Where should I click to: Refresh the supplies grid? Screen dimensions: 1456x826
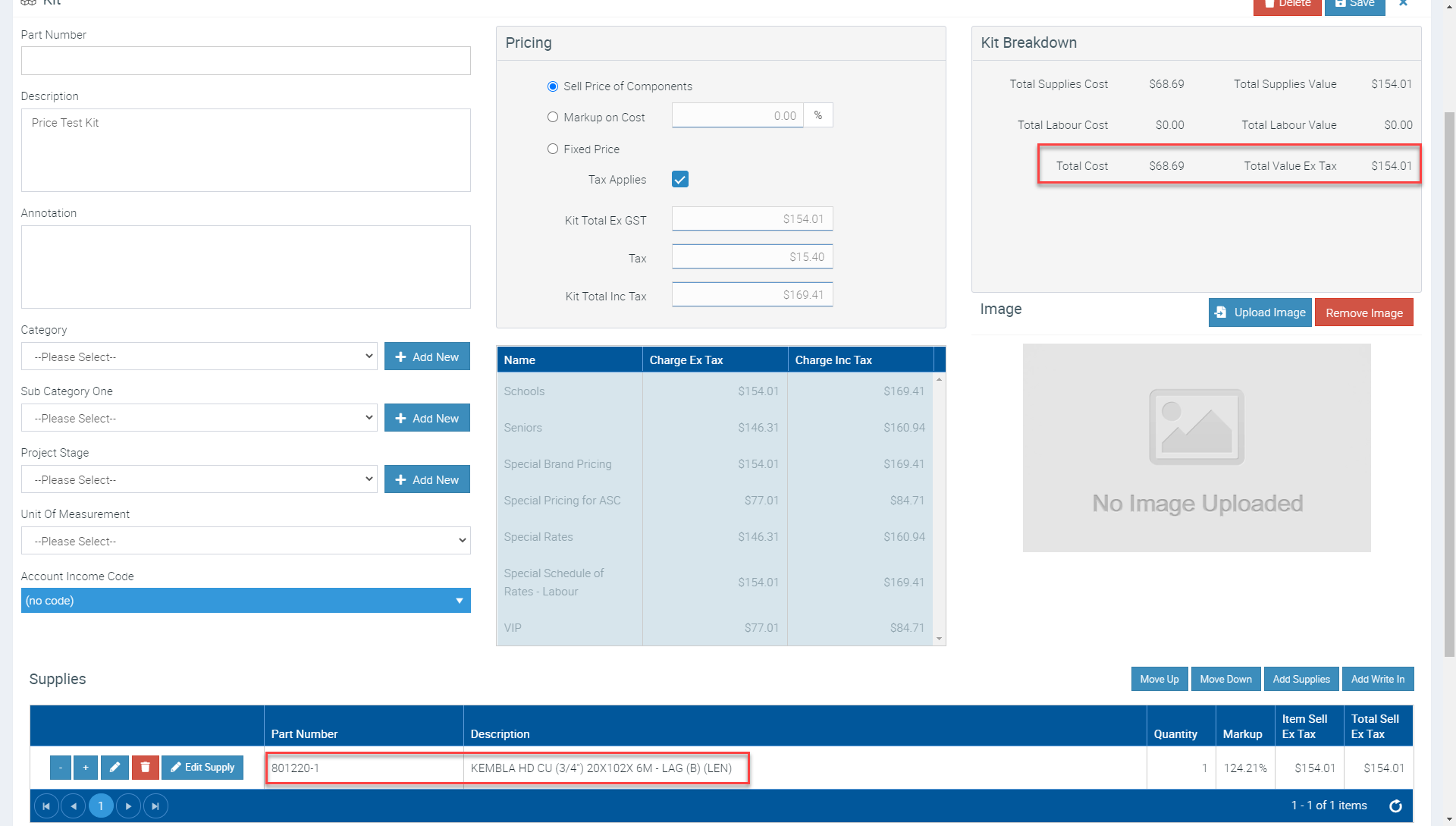(x=1395, y=806)
